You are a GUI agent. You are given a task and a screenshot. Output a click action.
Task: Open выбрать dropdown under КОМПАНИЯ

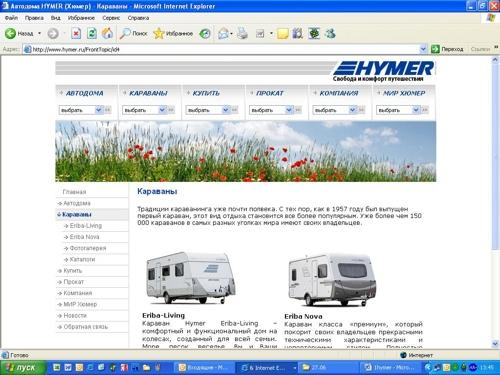335,110
